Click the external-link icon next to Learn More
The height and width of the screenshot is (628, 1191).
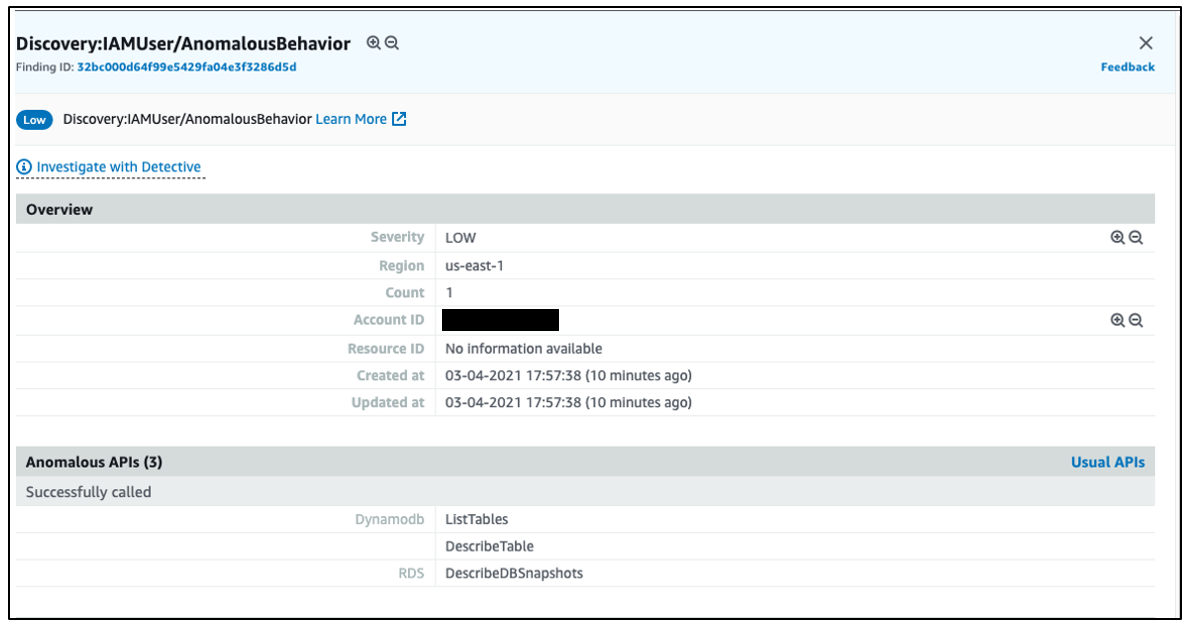pos(399,118)
